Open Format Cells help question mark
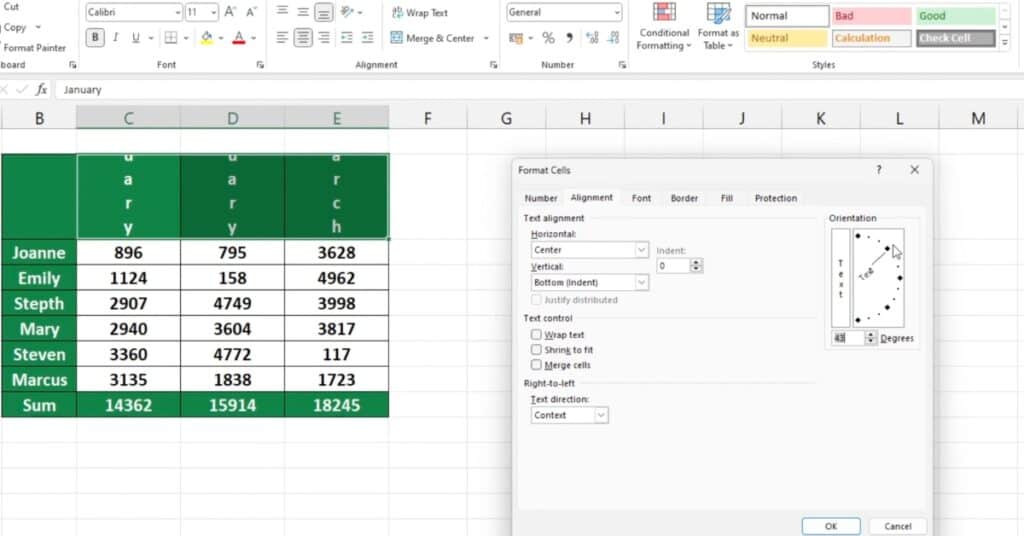Viewport: 1024px width, 536px height. click(879, 170)
